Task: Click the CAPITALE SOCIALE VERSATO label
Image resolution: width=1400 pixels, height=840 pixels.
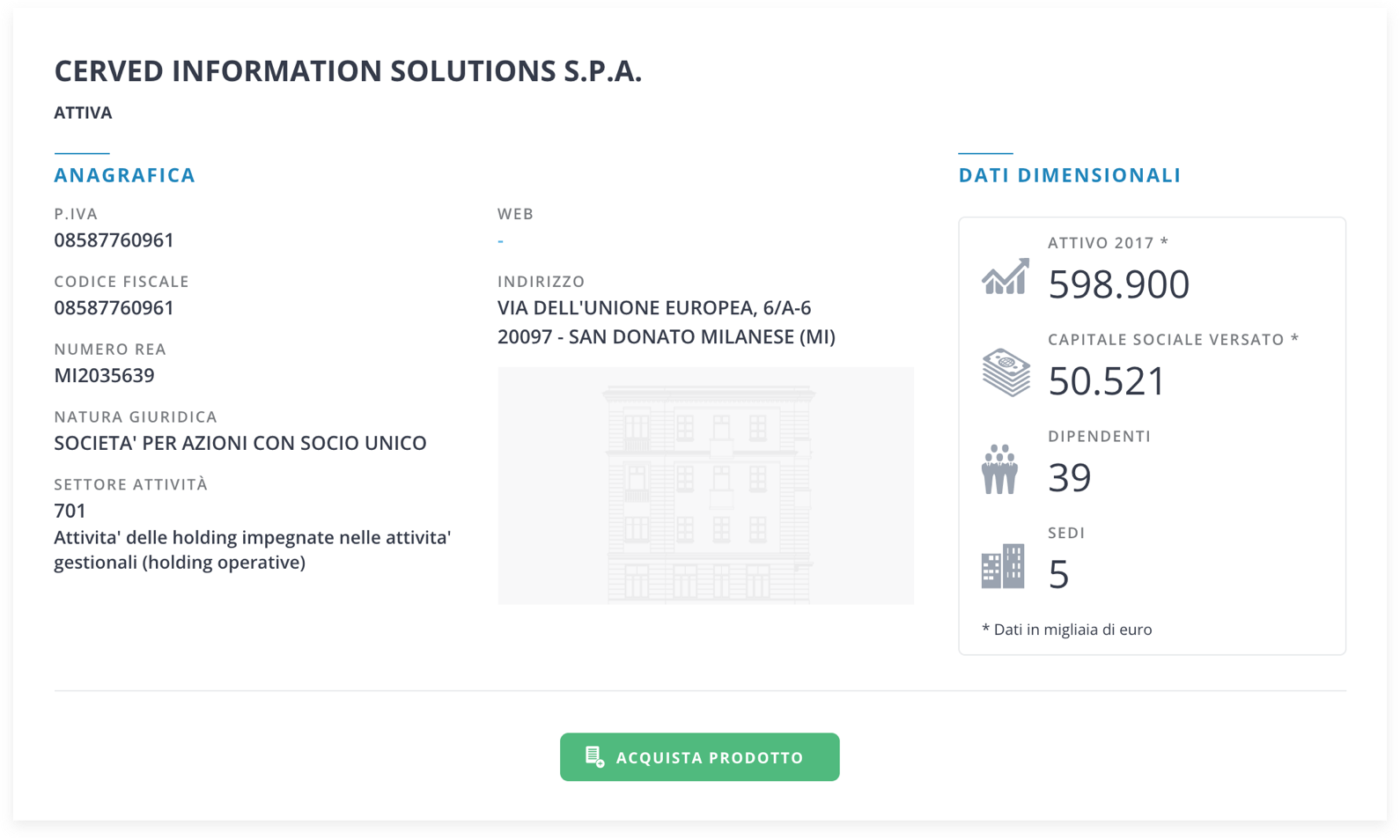Action: point(1173,340)
